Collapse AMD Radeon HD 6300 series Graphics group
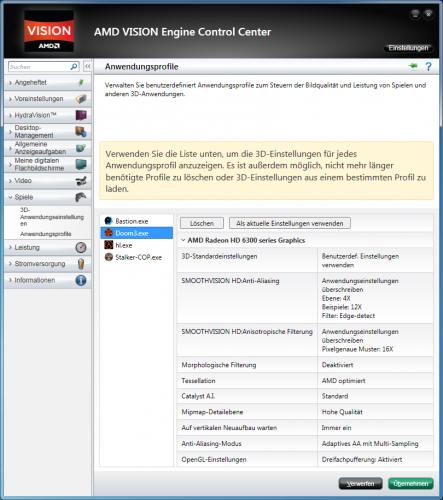The image size is (443, 500). coord(183,240)
